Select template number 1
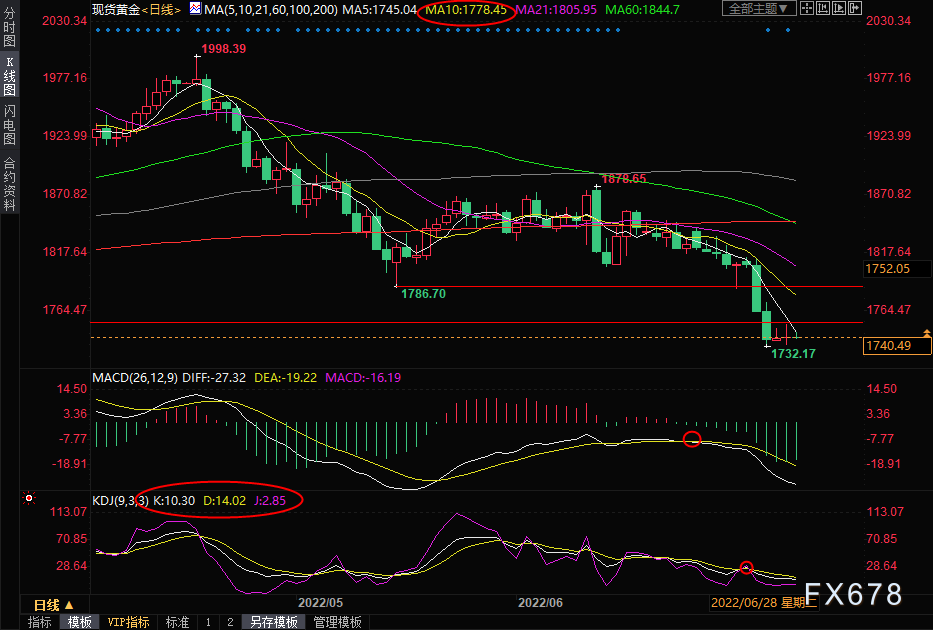The width and height of the screenshot is (933, 630). (208, 622)
